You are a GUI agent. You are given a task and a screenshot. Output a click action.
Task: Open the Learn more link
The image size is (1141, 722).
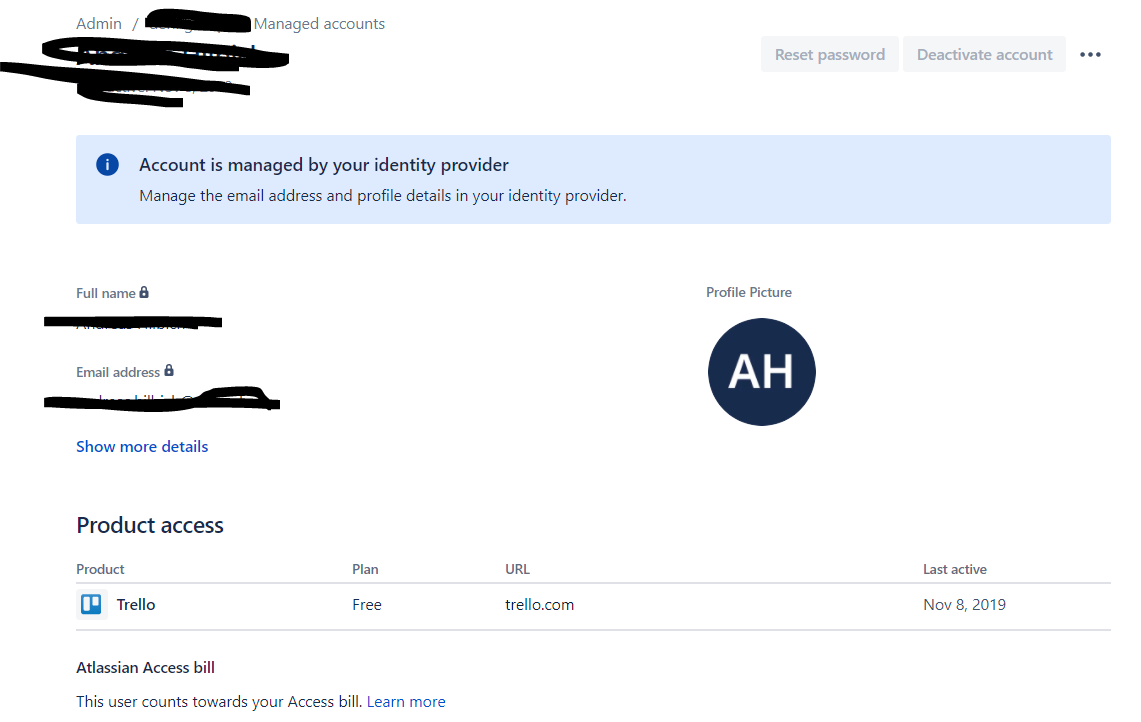406,702
